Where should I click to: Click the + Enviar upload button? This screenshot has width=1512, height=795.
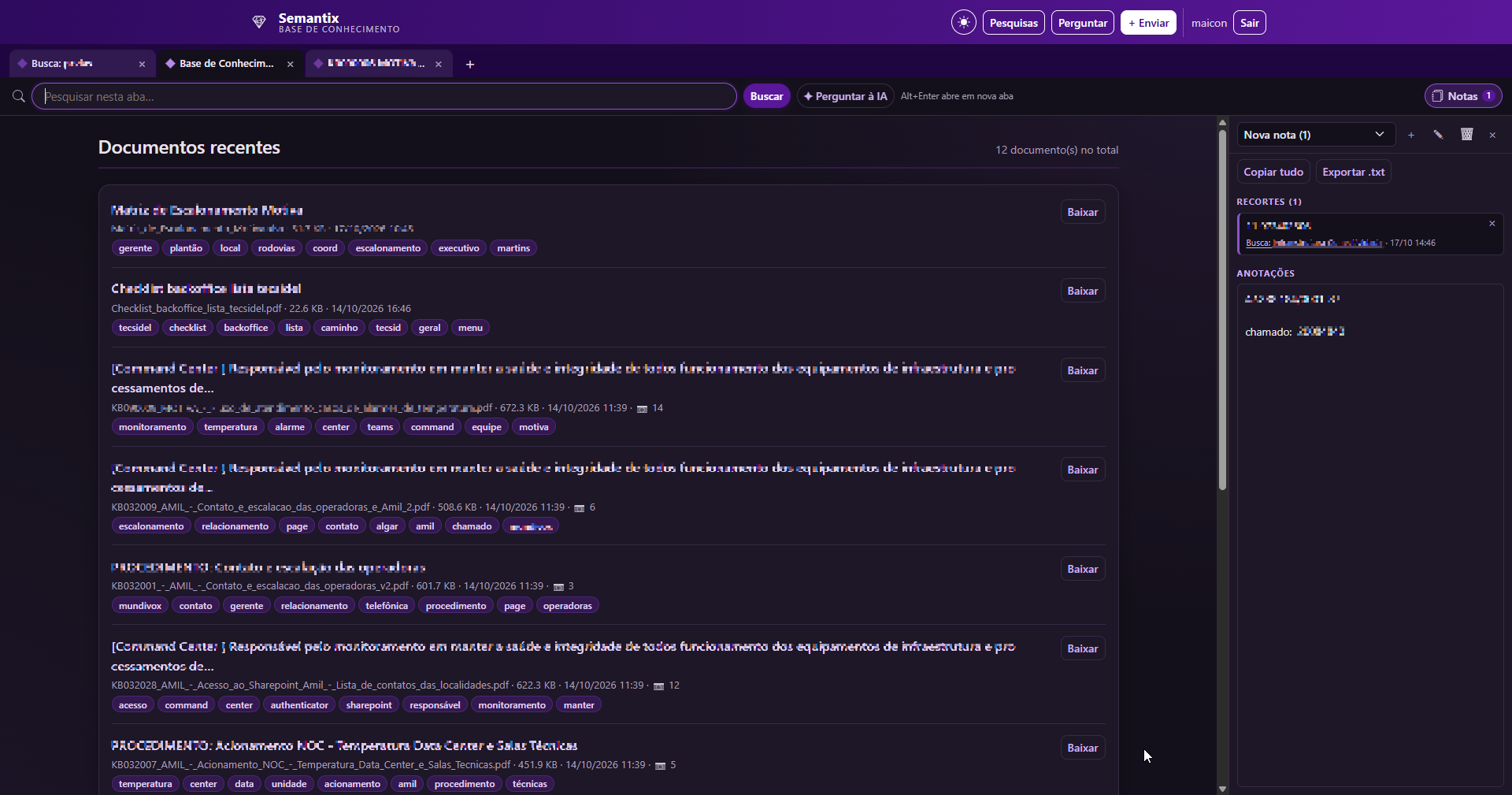[x=1148, y=23]
